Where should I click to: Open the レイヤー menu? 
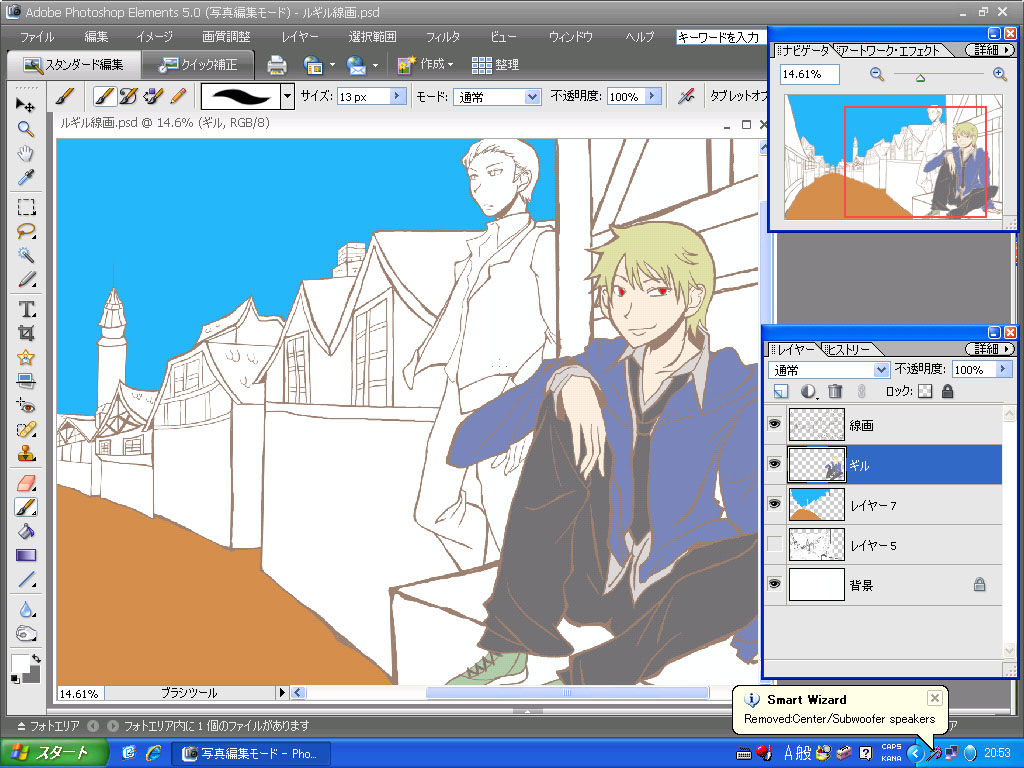[300, 37]
